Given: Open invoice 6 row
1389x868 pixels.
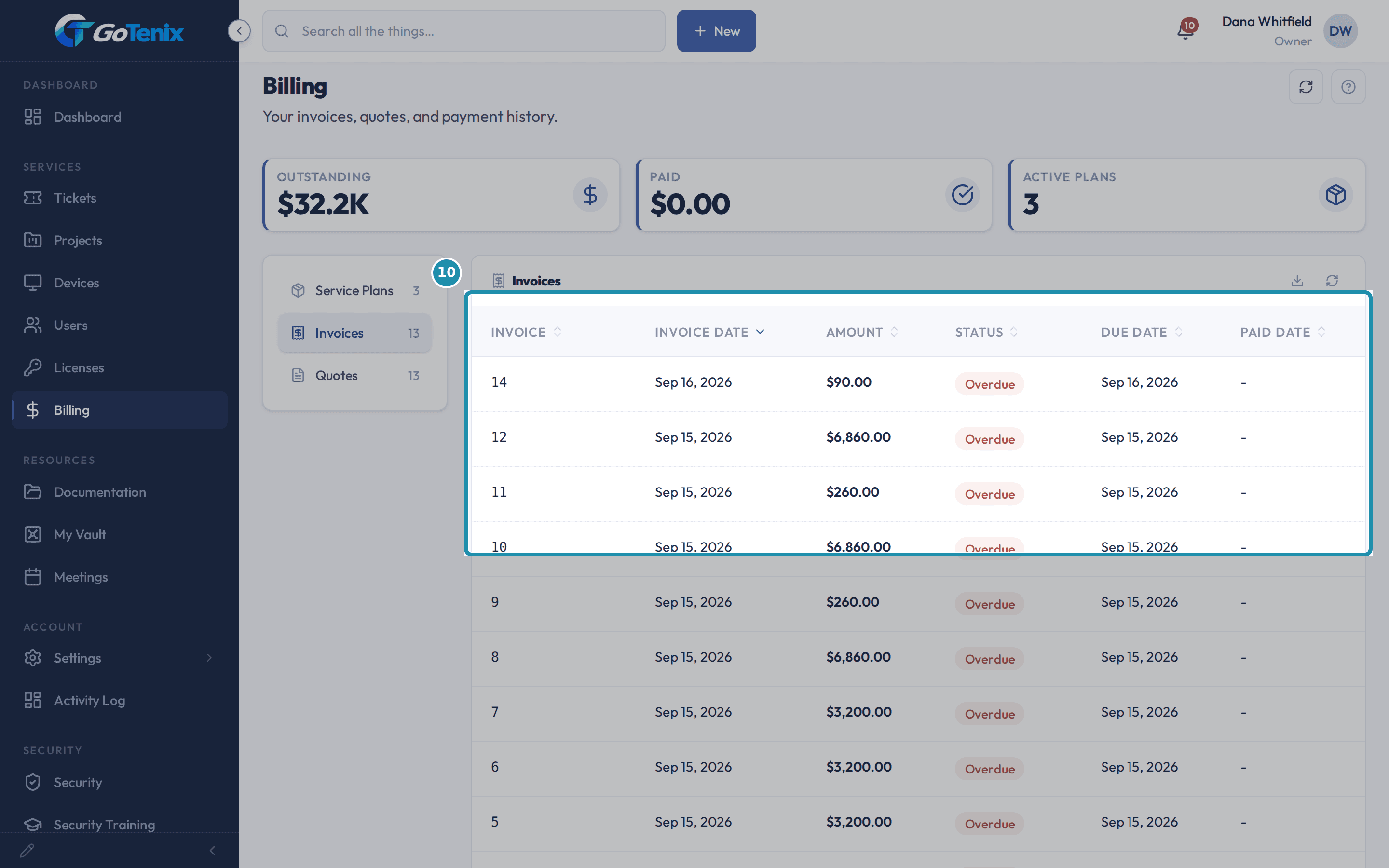Looking at the screenshot, I should pos(918,769).
